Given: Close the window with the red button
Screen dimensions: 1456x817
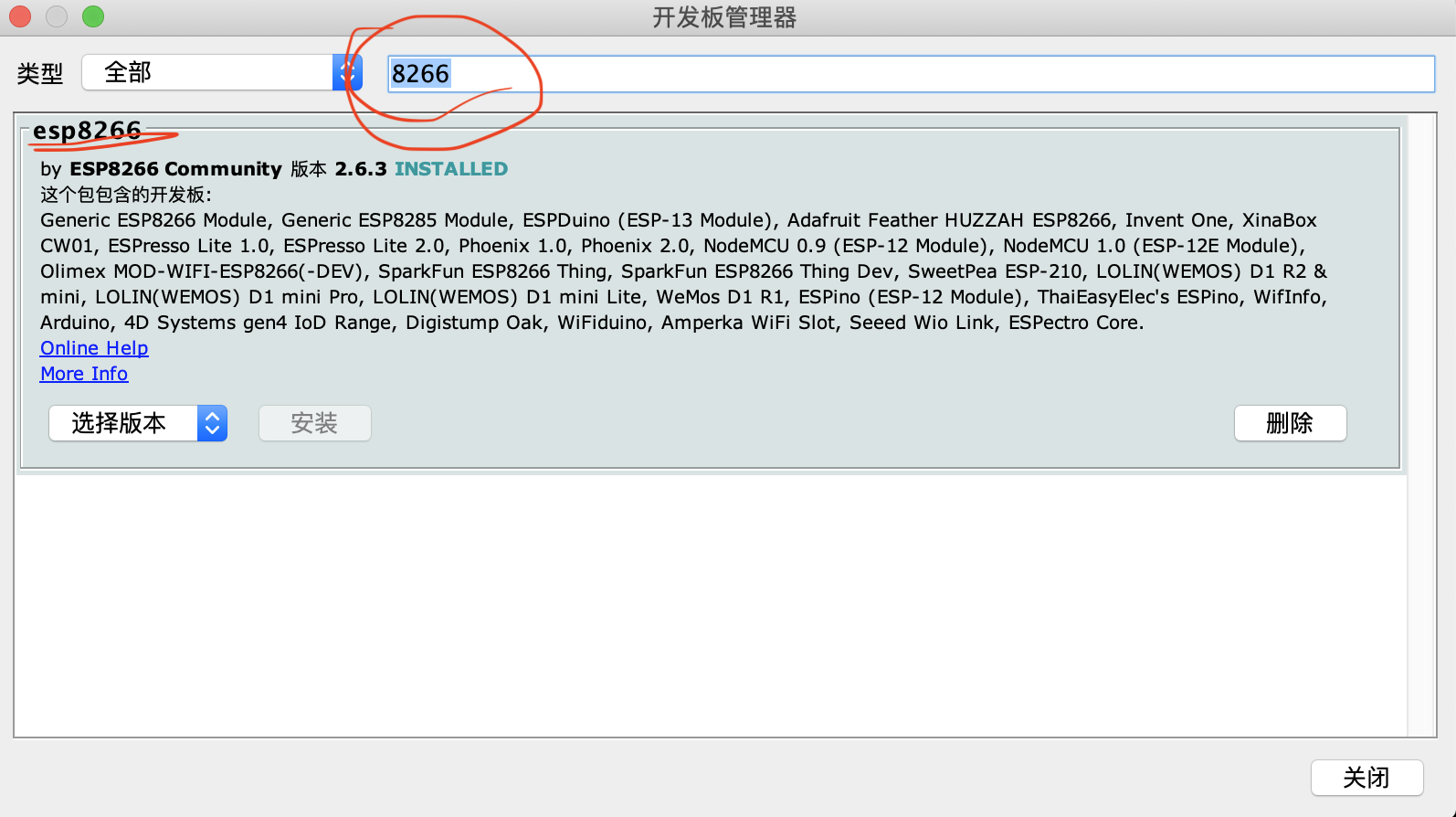Looking at the screenshot, I should click(x=20, y=16).
